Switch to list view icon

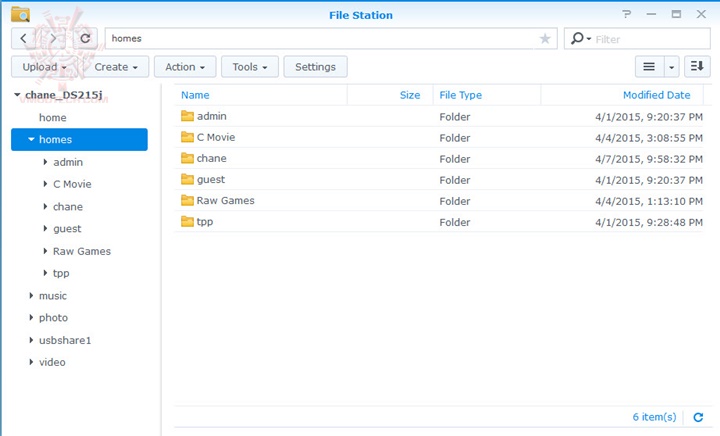649,67
